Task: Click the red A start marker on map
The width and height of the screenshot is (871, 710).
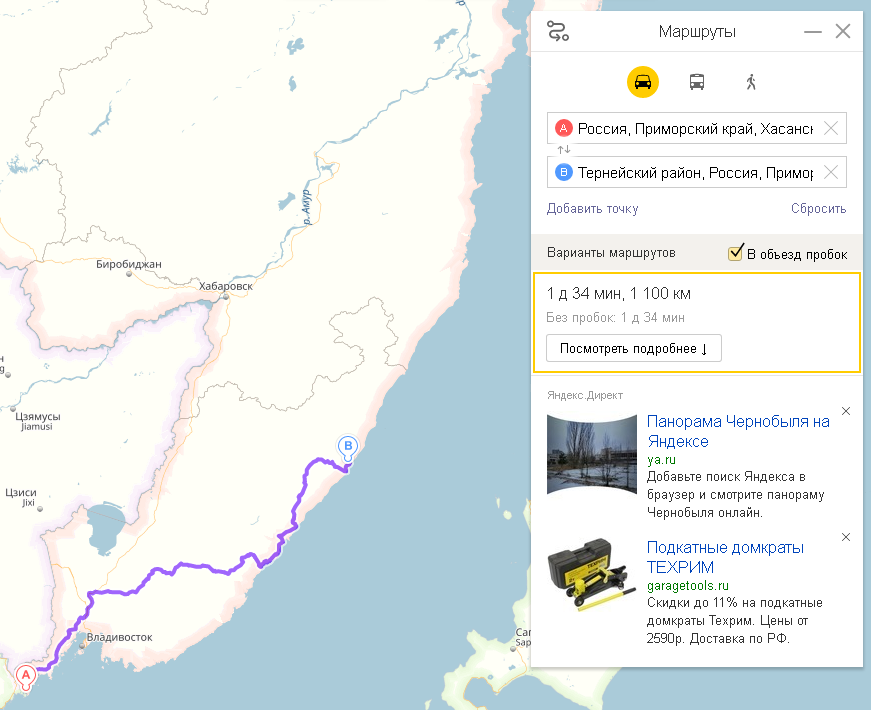Action: coord(27,677)
